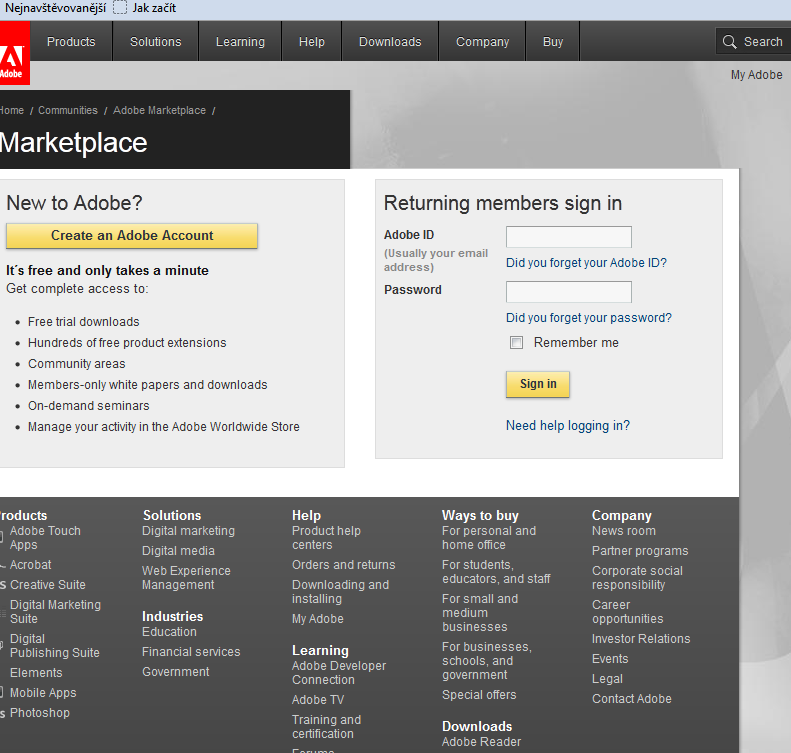Open Contact Adobe footer link

632,699
